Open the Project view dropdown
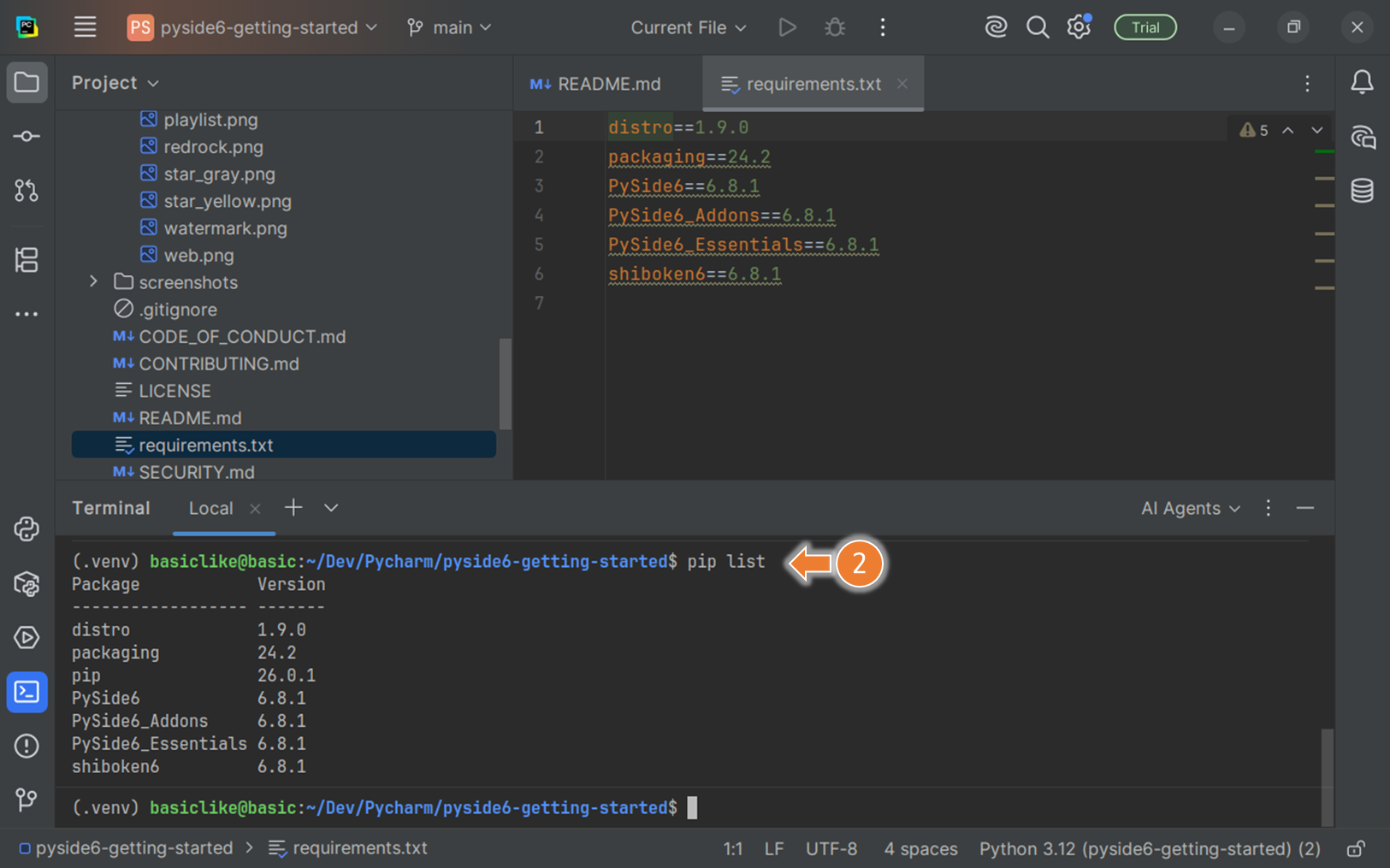 (x=115, y=83)
